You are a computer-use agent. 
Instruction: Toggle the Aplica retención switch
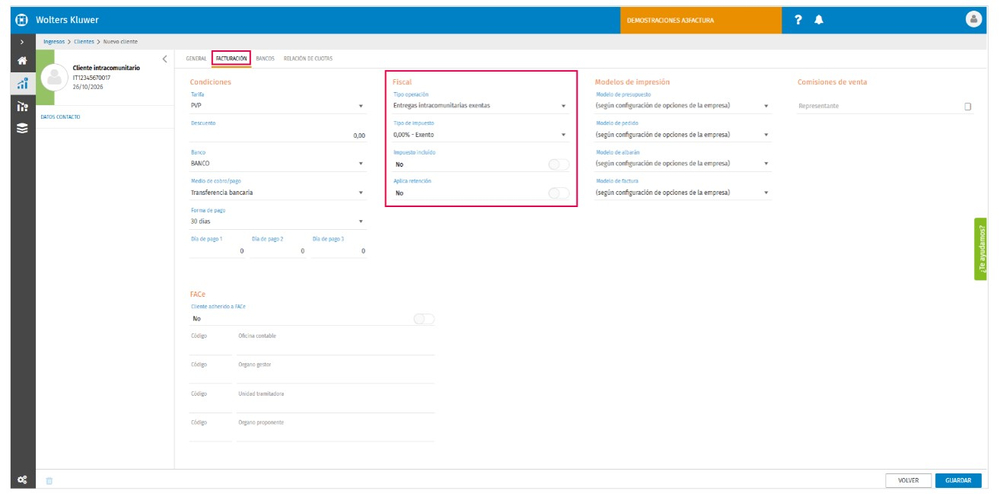pos(559,193)
